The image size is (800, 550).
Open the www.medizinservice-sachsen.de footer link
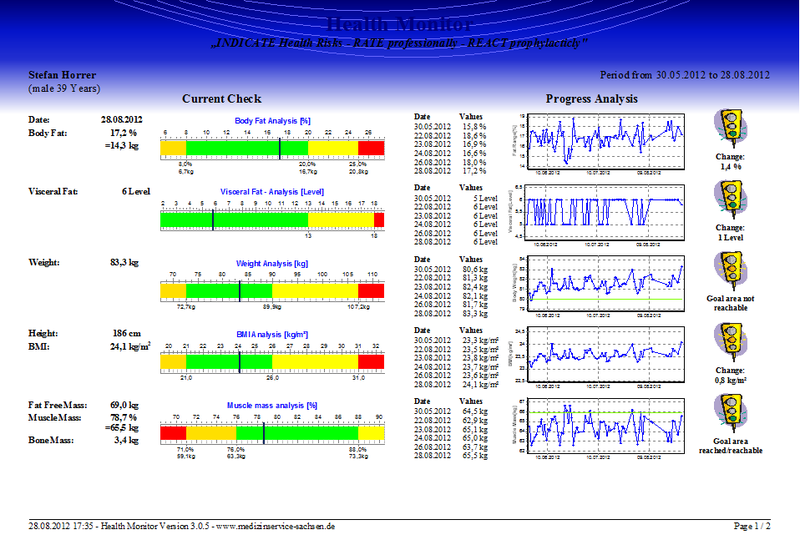point(276,526)
